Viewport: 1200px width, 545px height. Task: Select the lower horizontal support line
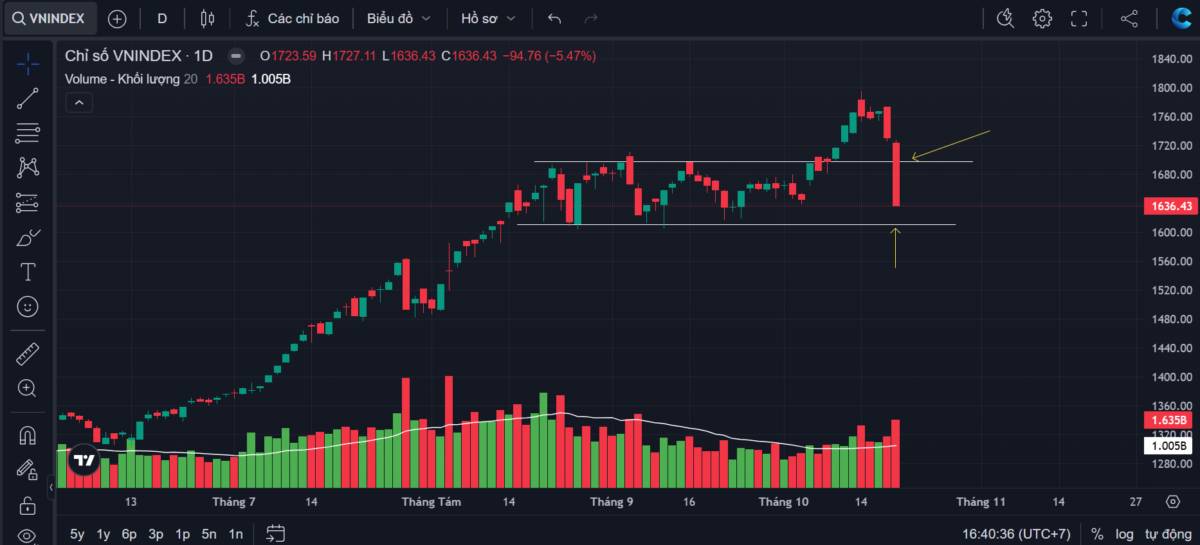tap(736, 224)
